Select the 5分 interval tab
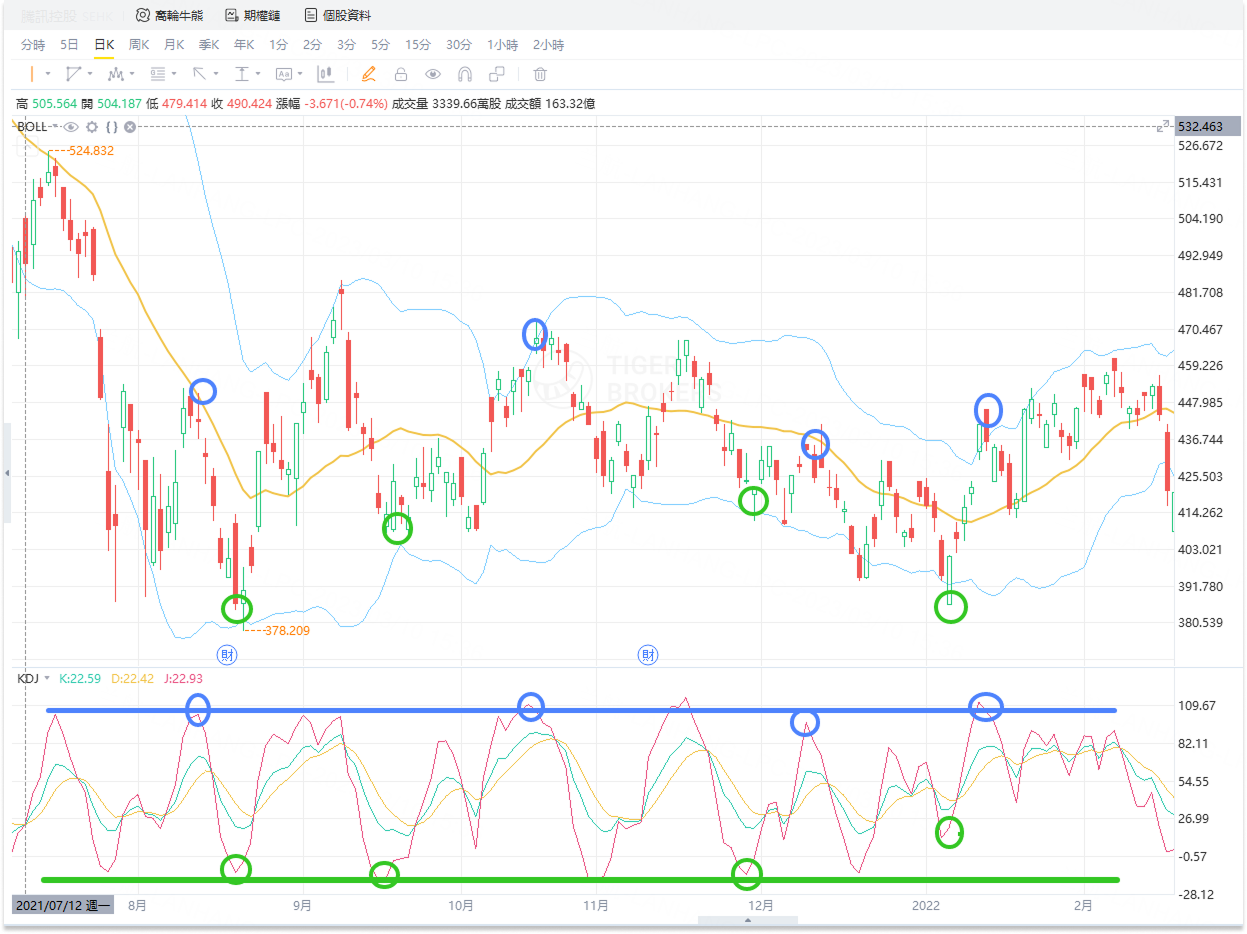Image resolution: width=1247 pixels, height=934 pixels. [x=380, y=45]
